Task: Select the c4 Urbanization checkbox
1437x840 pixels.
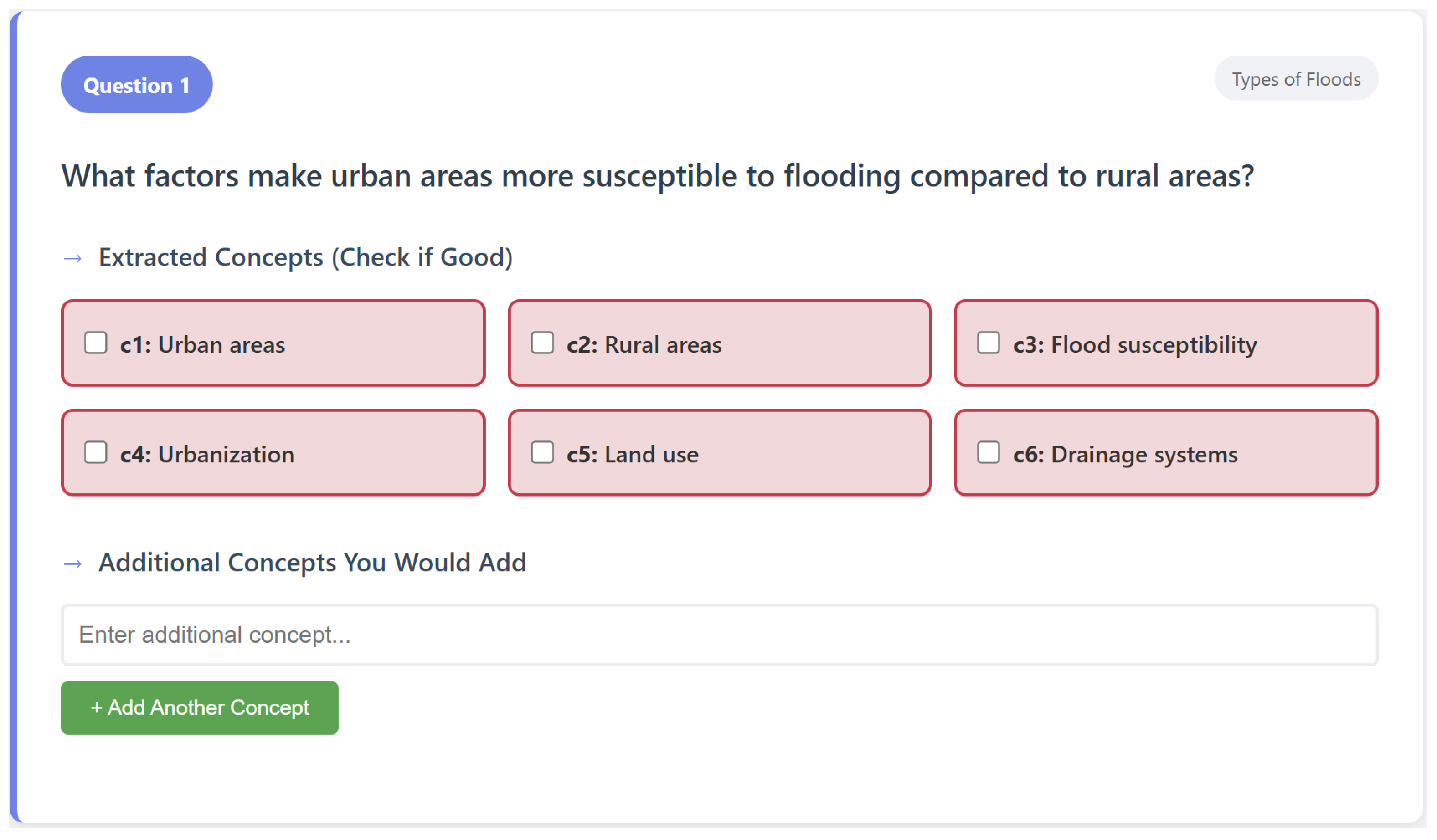Action: pos(96,452)
